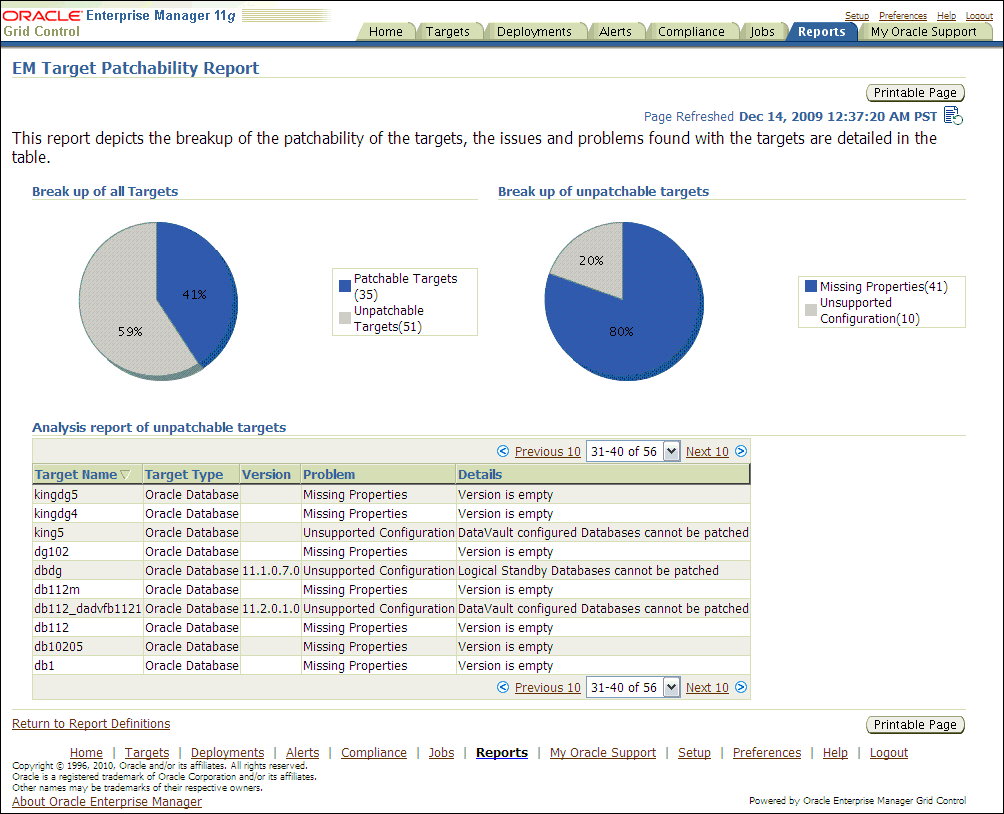The height and width of the screenshot is (814, 1004).
Task: Click the footer Alerts link
Action: (x=302, y=753)
